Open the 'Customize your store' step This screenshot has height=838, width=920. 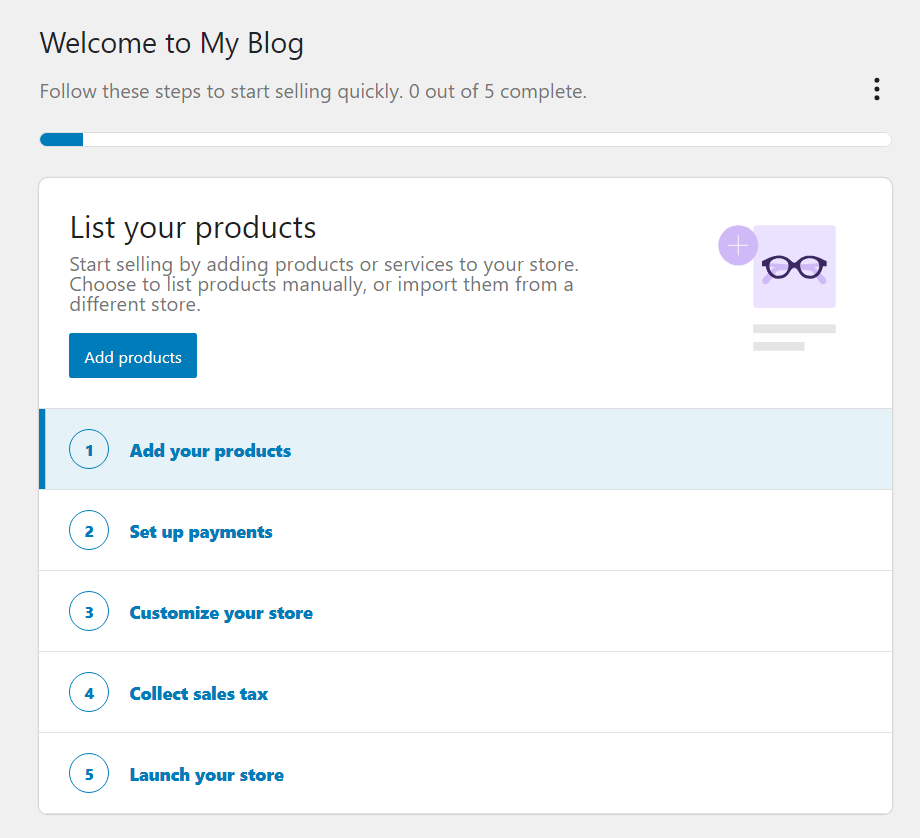tap(466, 611)
